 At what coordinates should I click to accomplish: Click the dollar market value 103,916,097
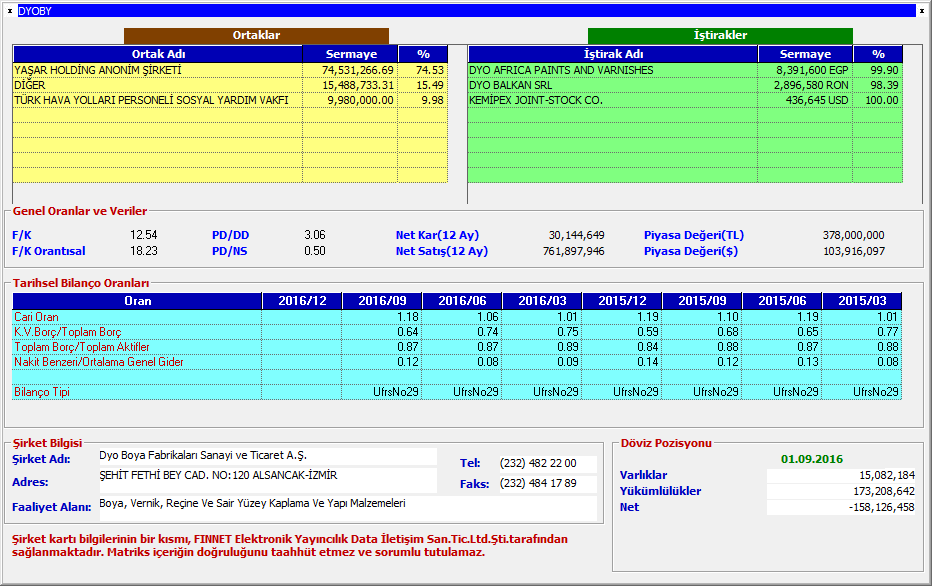point(854,251)
